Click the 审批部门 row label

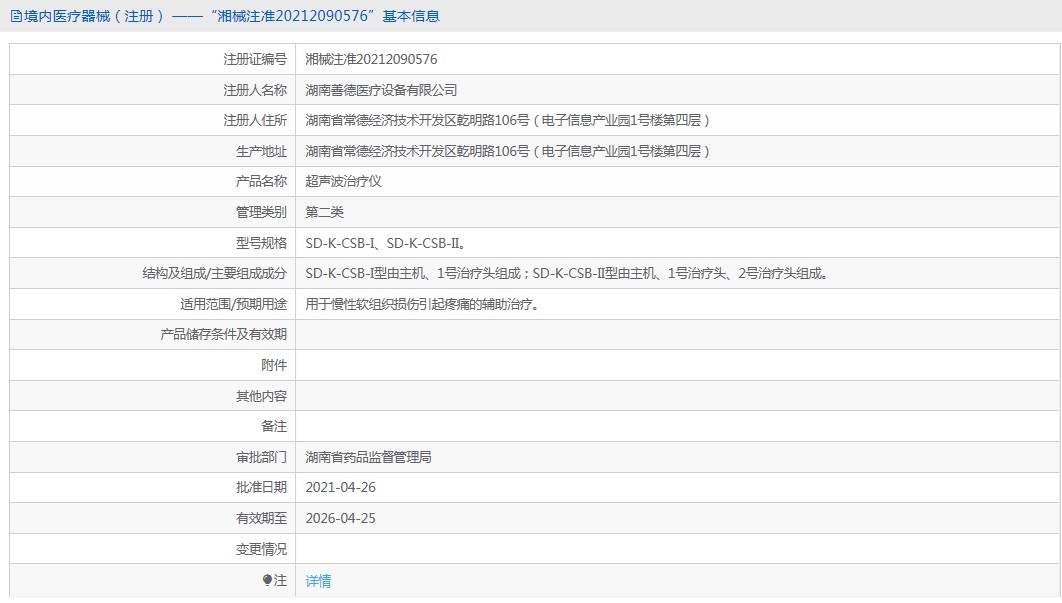(x=261, y=457)
